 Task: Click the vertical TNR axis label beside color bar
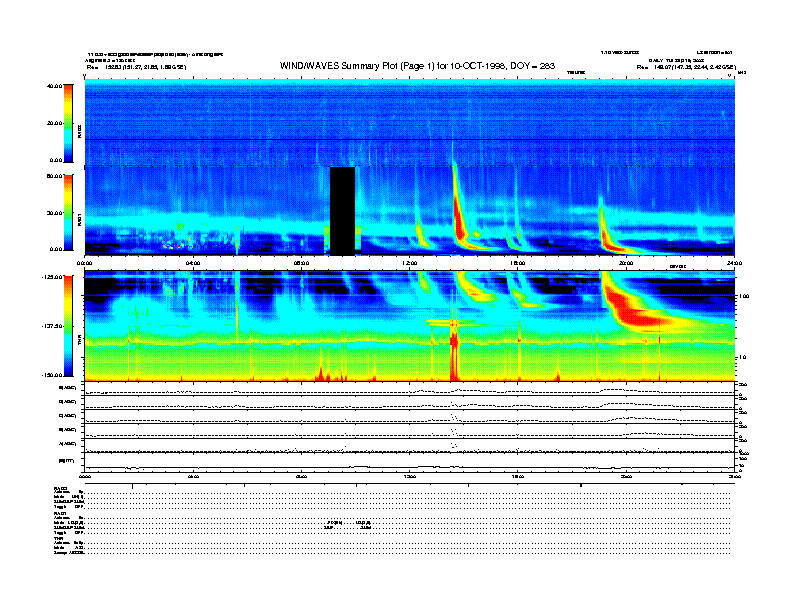coord(79,341)
